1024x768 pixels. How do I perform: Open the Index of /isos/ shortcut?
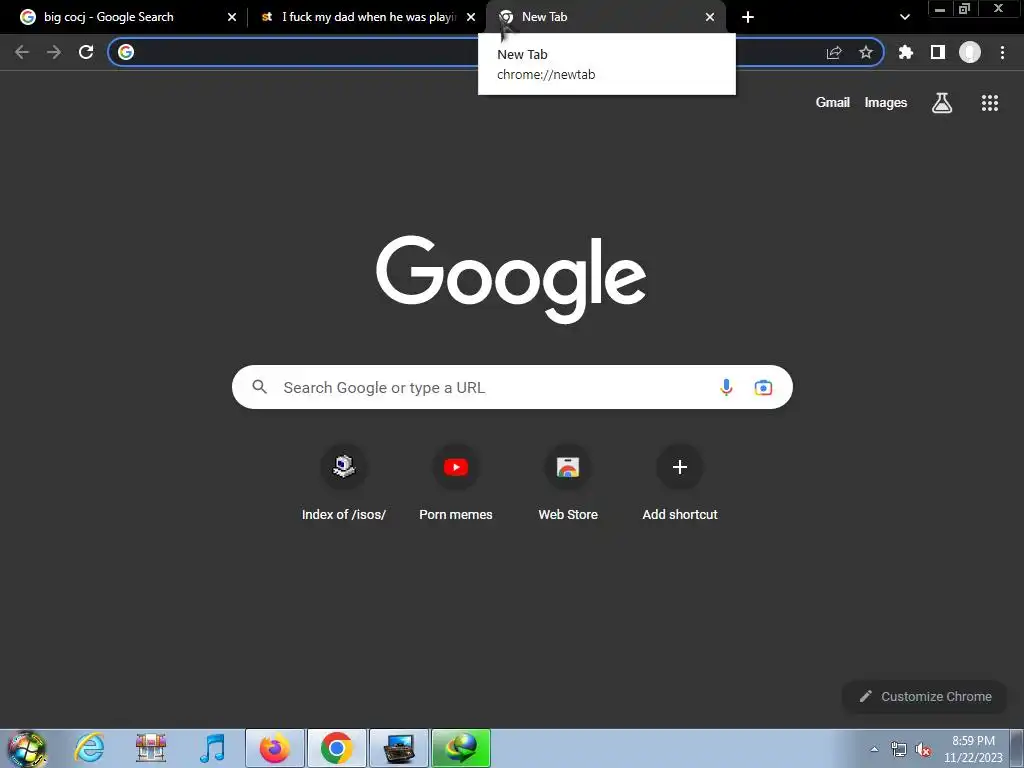click(x=344, y=483)
